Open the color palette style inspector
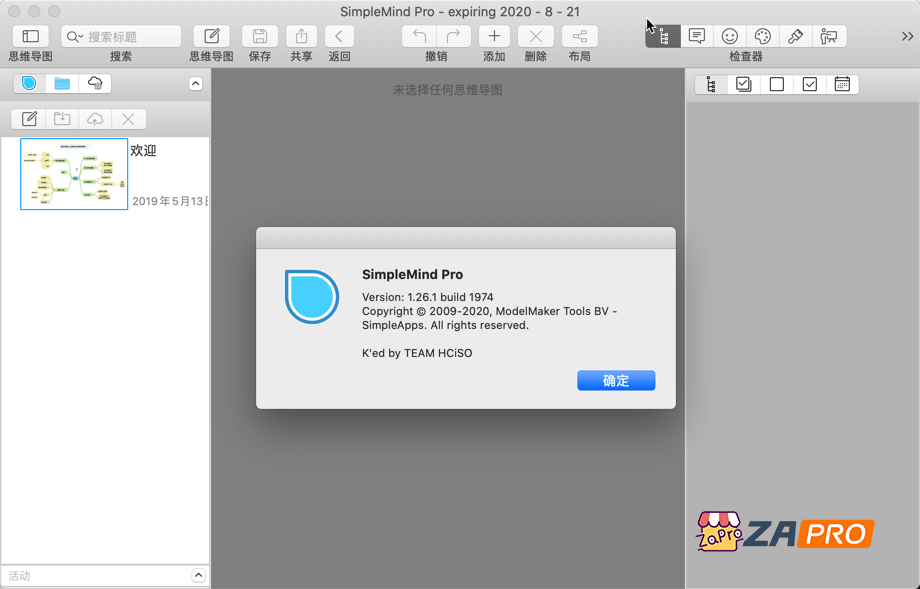Image resolution: width=920 pixels, height=589 pixels. (763, 37)
